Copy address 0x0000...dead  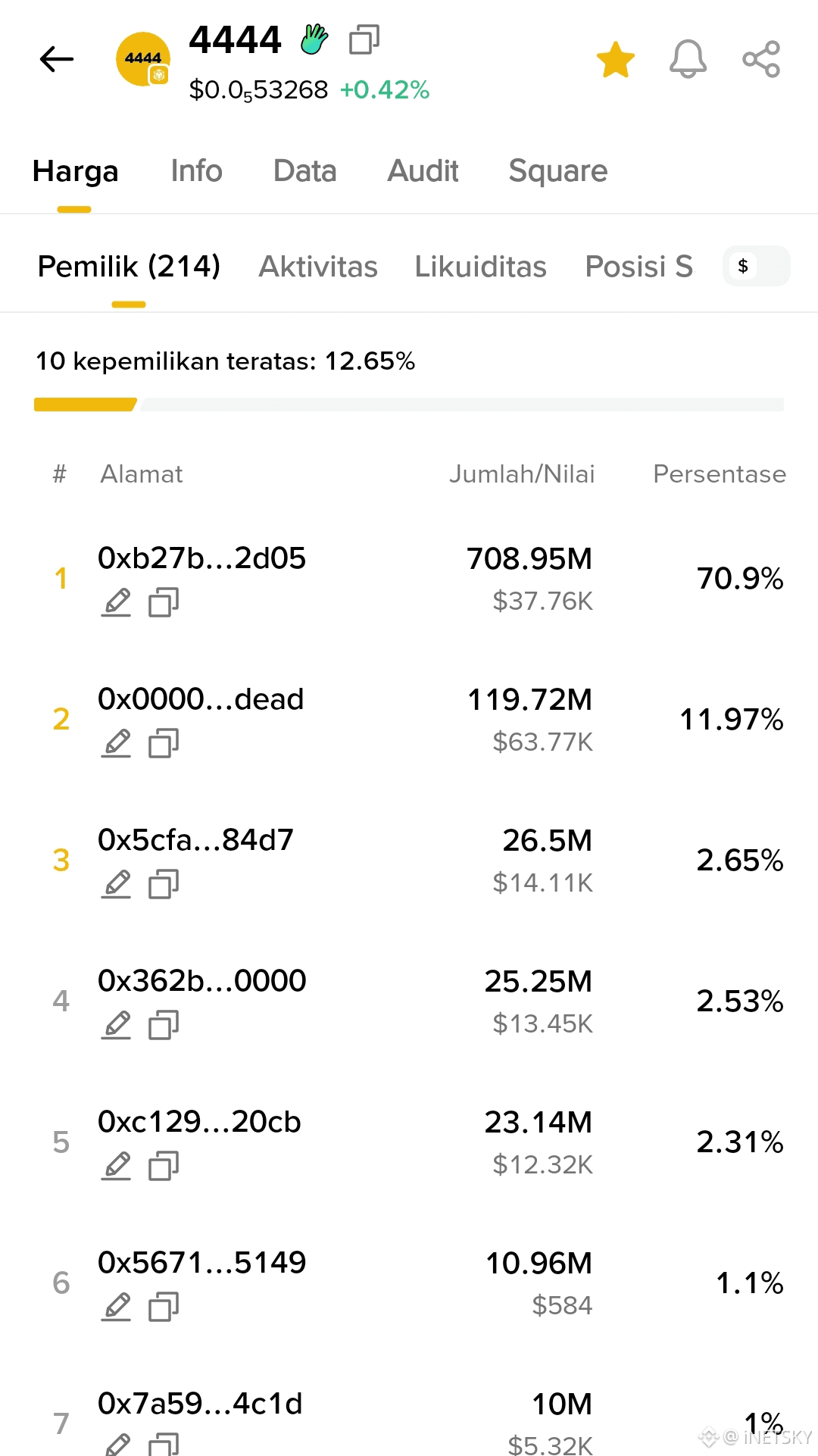(164, 743)
